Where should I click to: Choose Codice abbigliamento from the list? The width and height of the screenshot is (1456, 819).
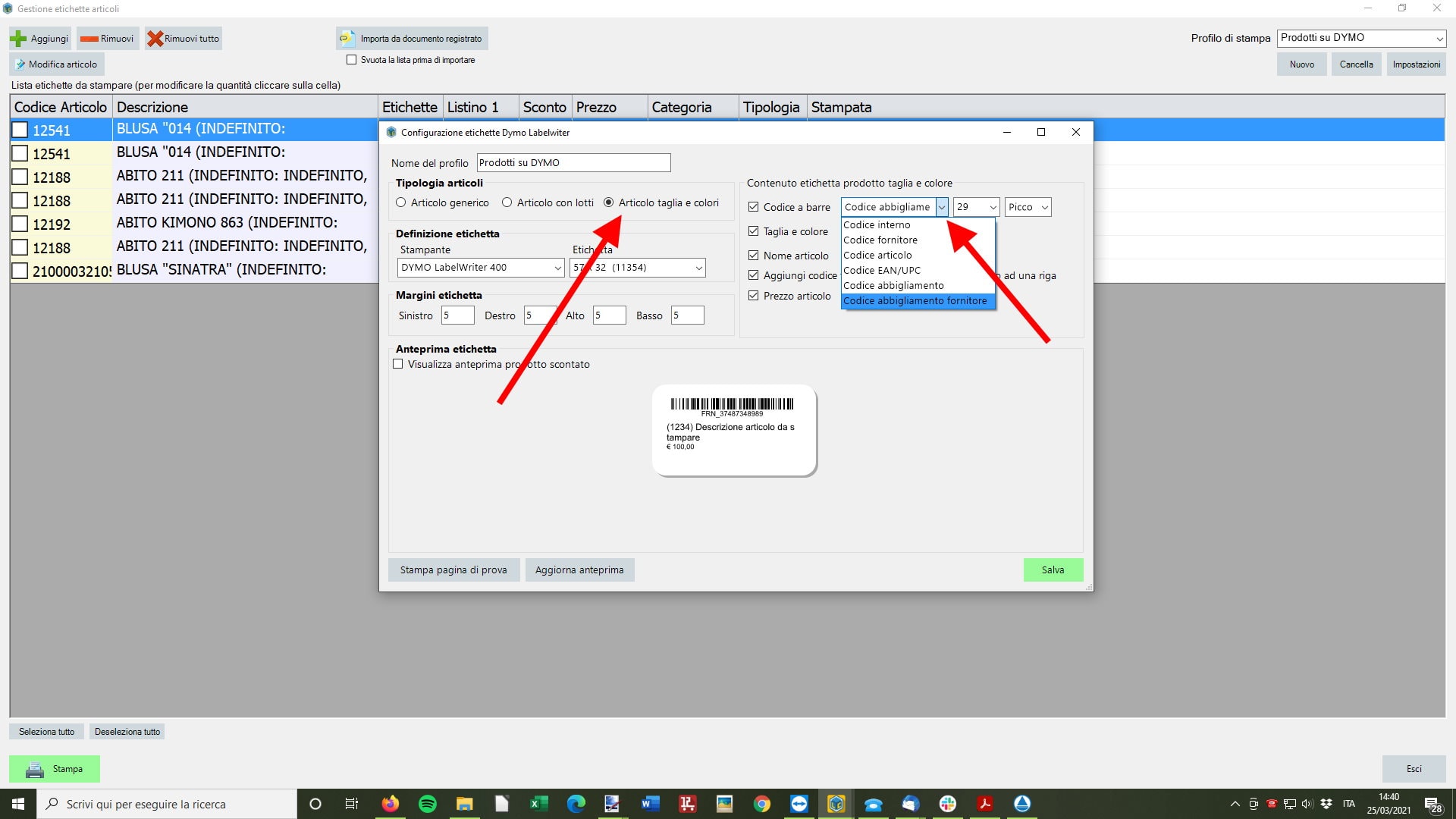tap(918, 286)
